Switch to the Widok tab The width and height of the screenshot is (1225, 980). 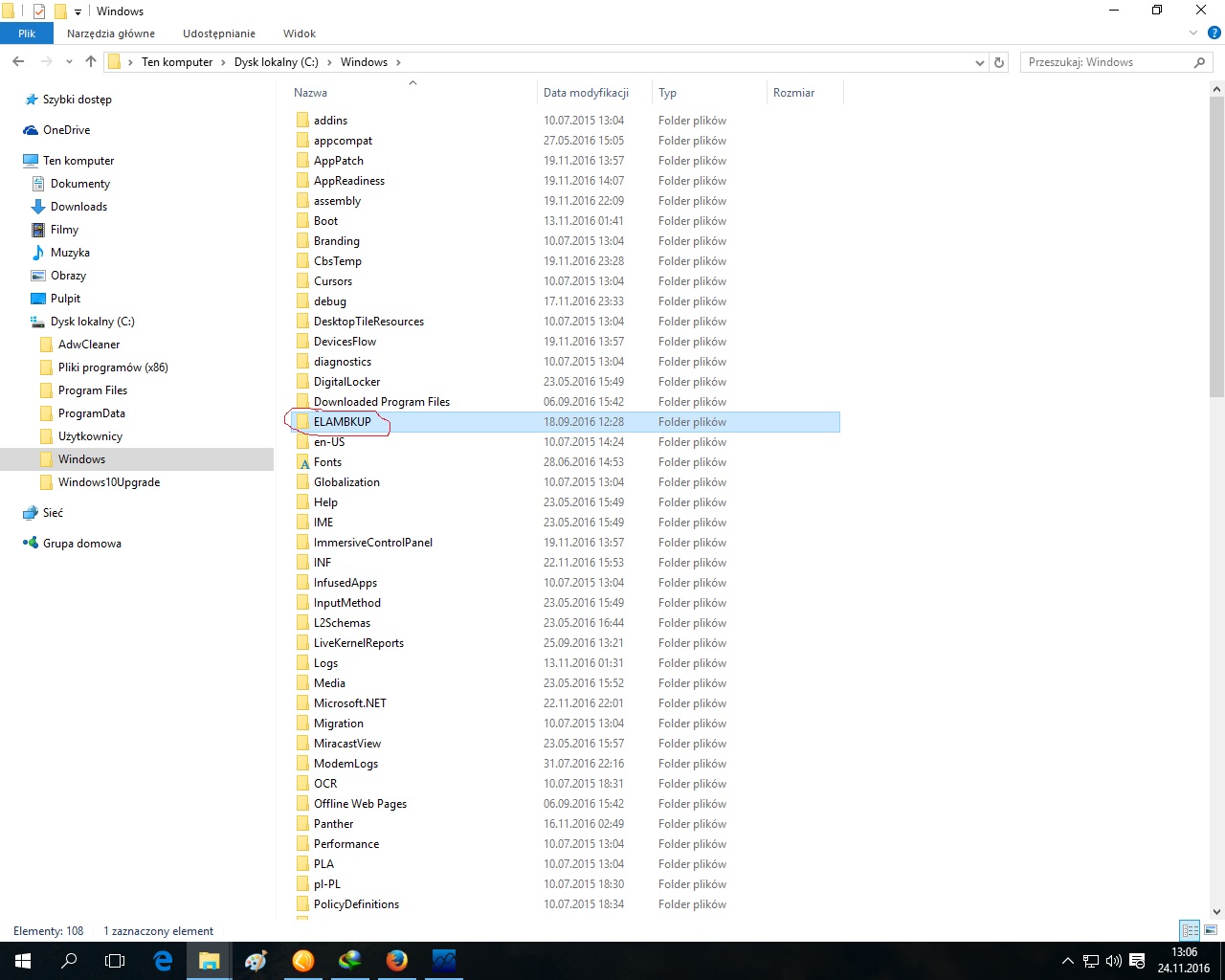pyautogui.click(x=299, y=33)
